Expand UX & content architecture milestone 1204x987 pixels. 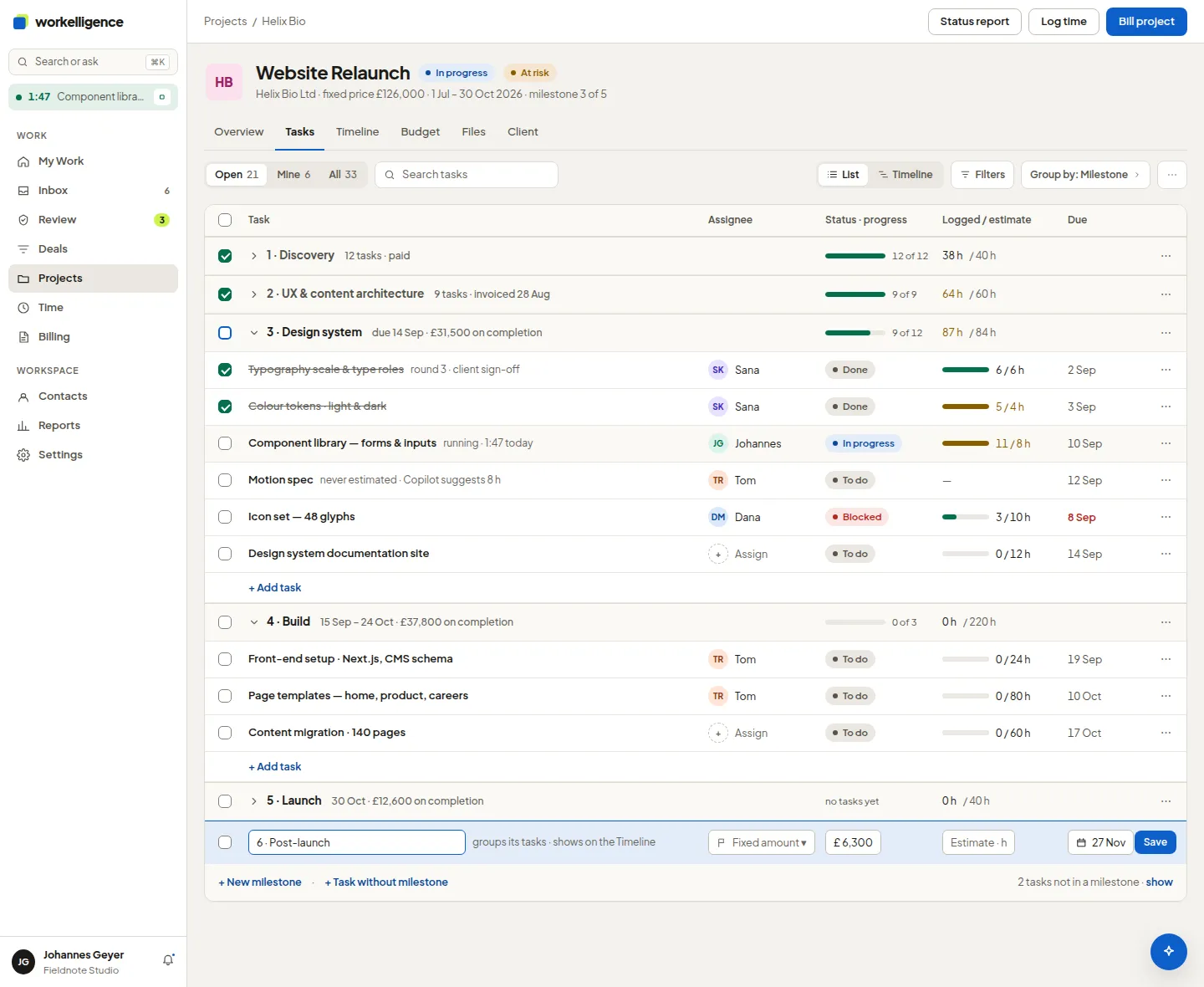253,294
